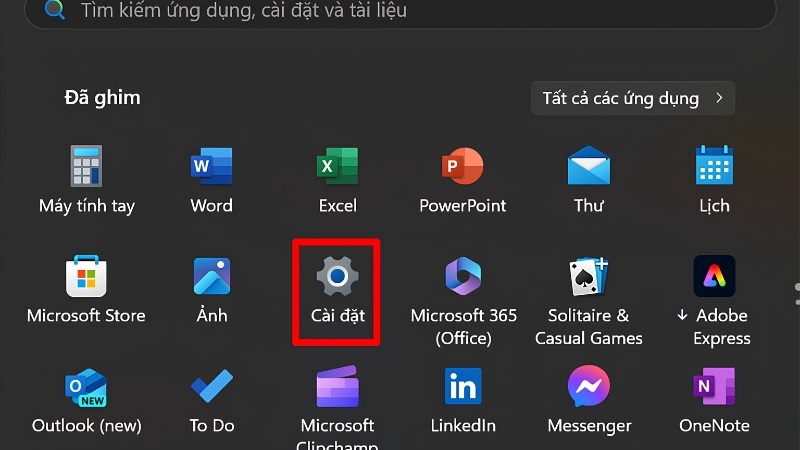Open Cài đặt settings app
Screen dimensions: 800x450
point(337,290)
